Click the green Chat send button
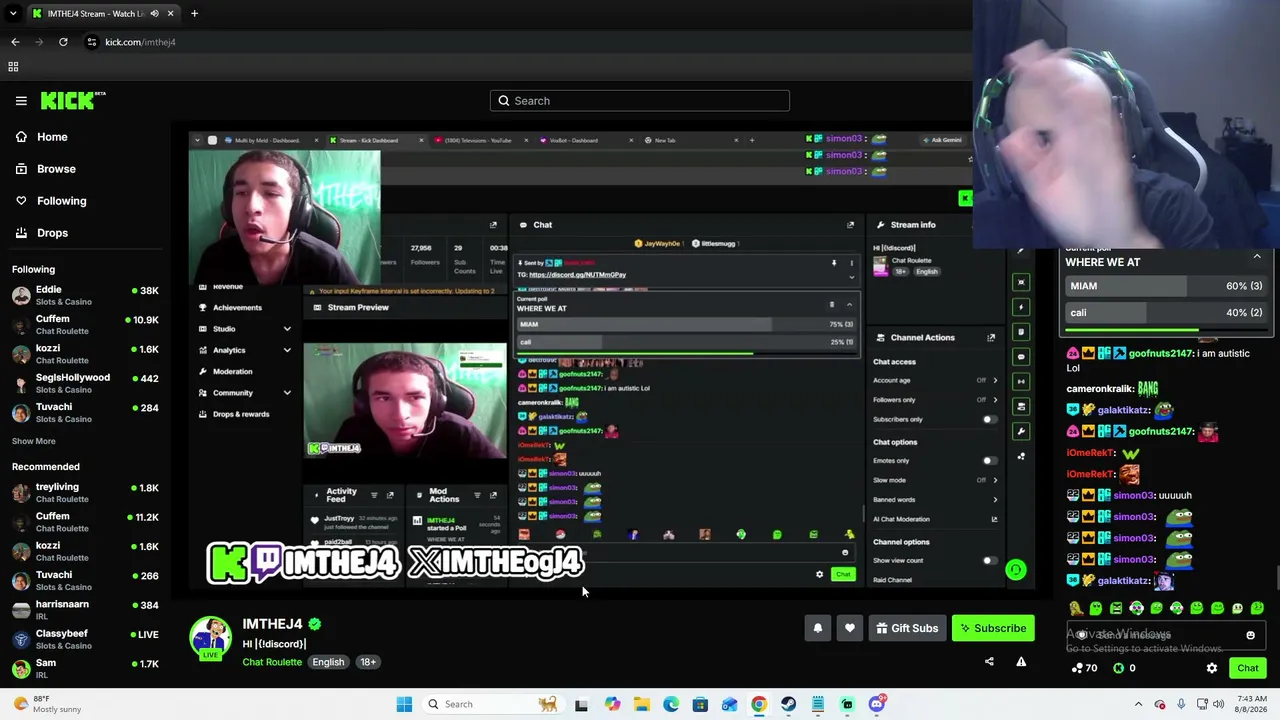 [x=1248, y=668]
